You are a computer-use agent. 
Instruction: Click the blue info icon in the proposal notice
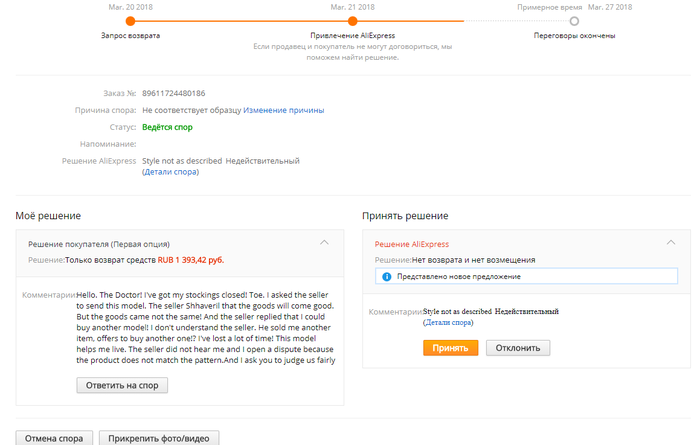pos(386,276)
